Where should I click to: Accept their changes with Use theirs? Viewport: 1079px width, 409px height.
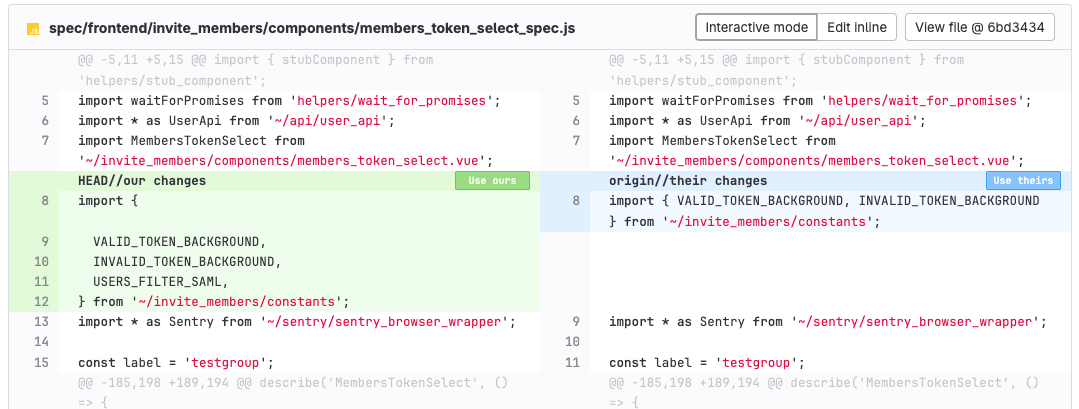1023,181
